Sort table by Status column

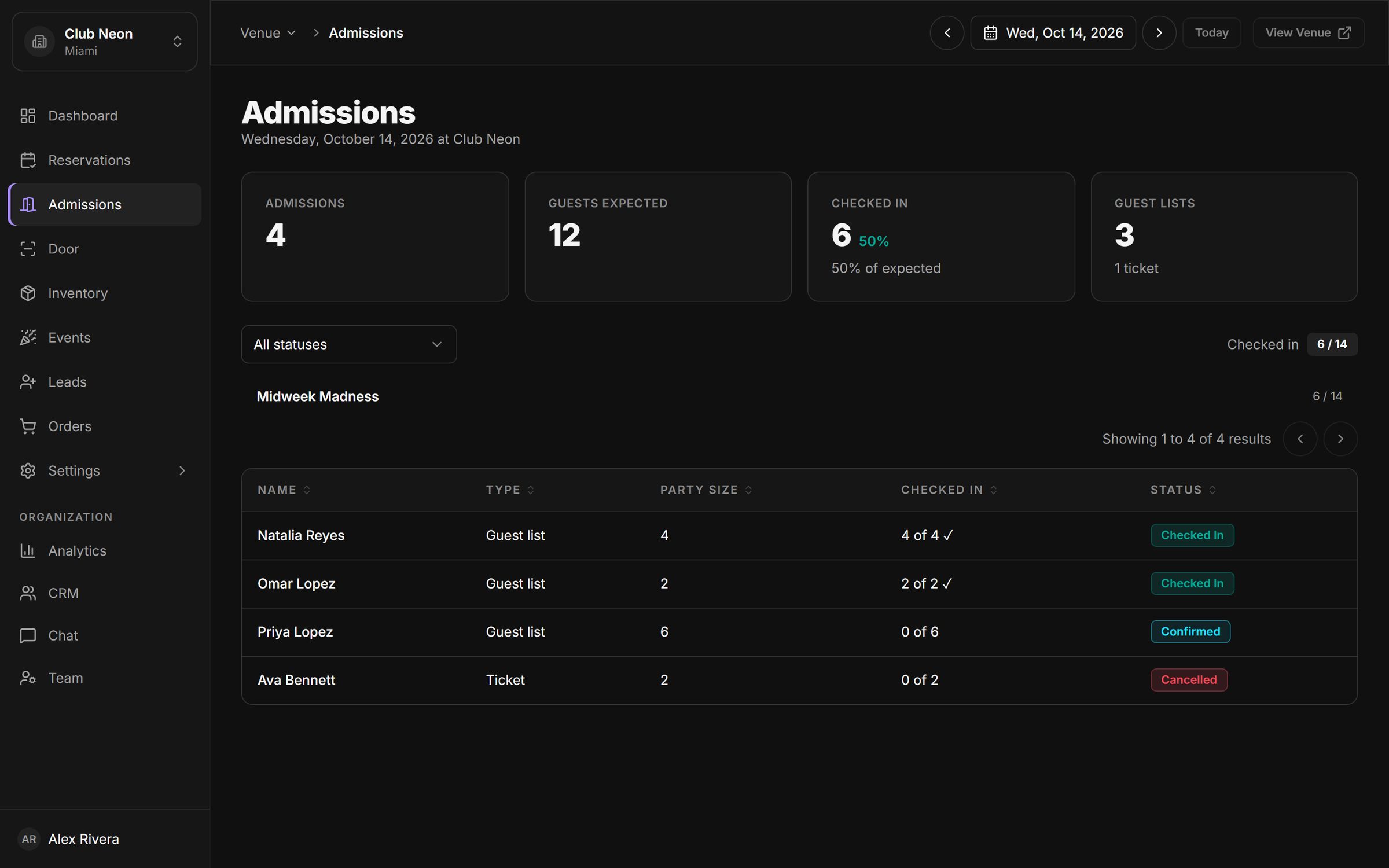pos(1183,490)
